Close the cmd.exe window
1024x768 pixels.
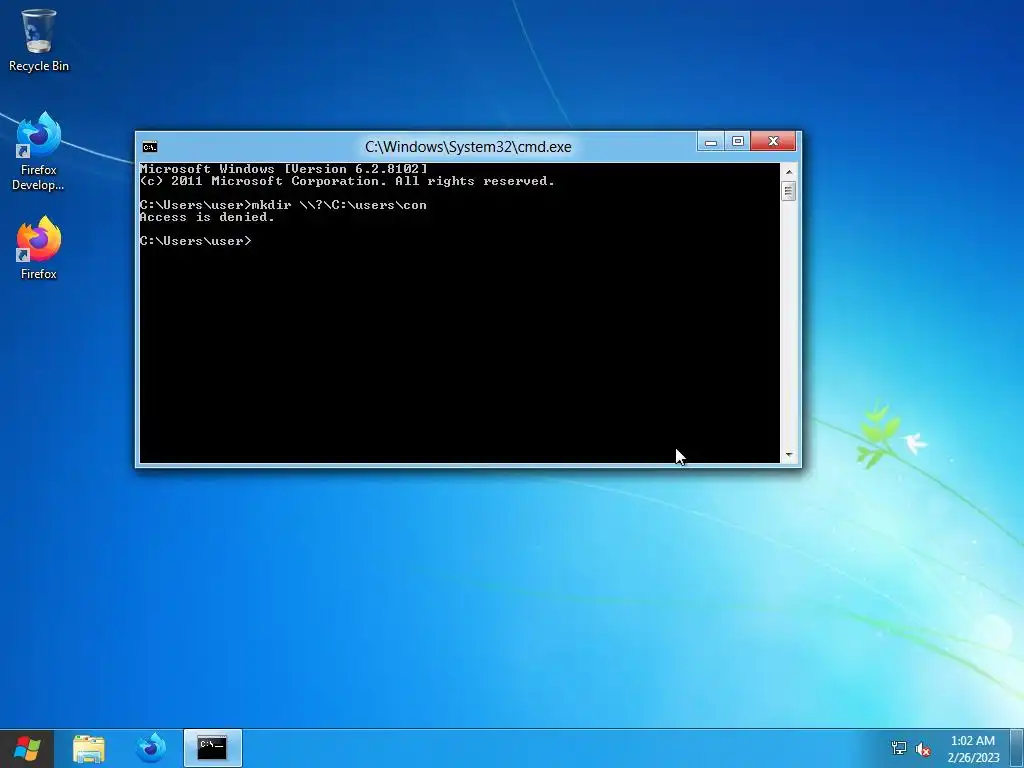coord(773,141)
